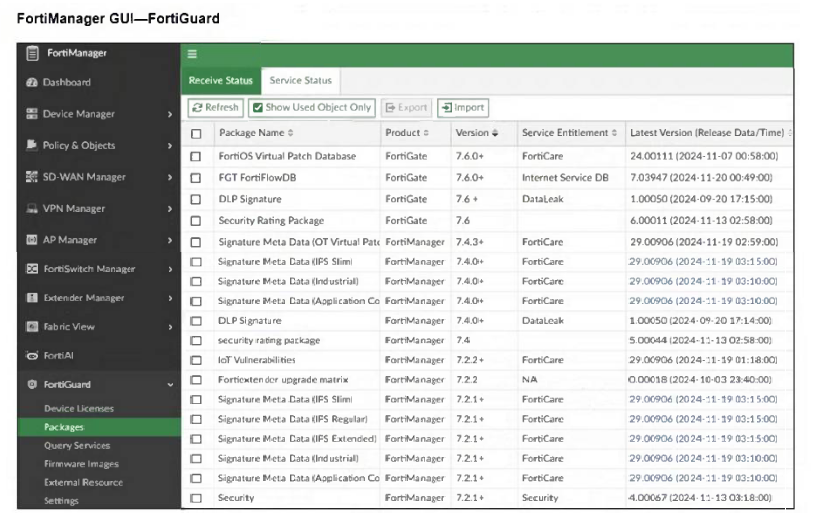Screen dimensions: 813x532
Task: Check the FortiOS Virtual Patch Database row
Action: 196,157
